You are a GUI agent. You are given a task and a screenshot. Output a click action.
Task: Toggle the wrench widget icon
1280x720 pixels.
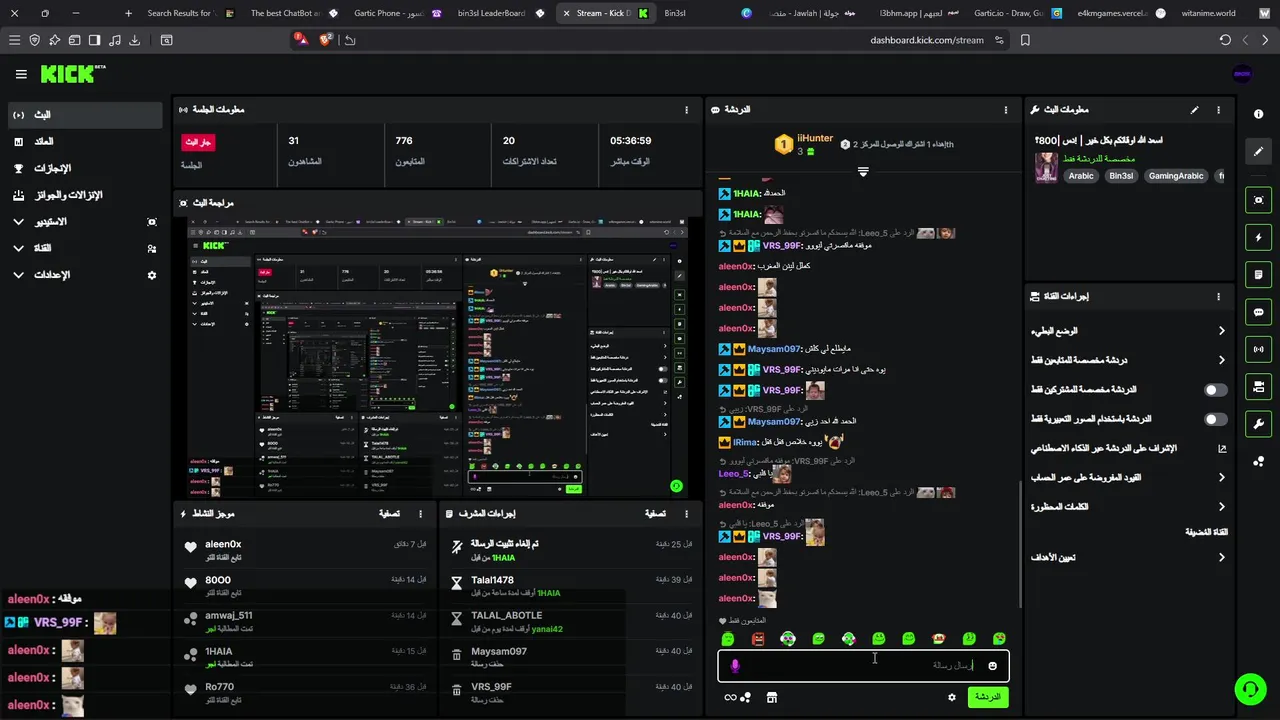(x=1258, y=424)
